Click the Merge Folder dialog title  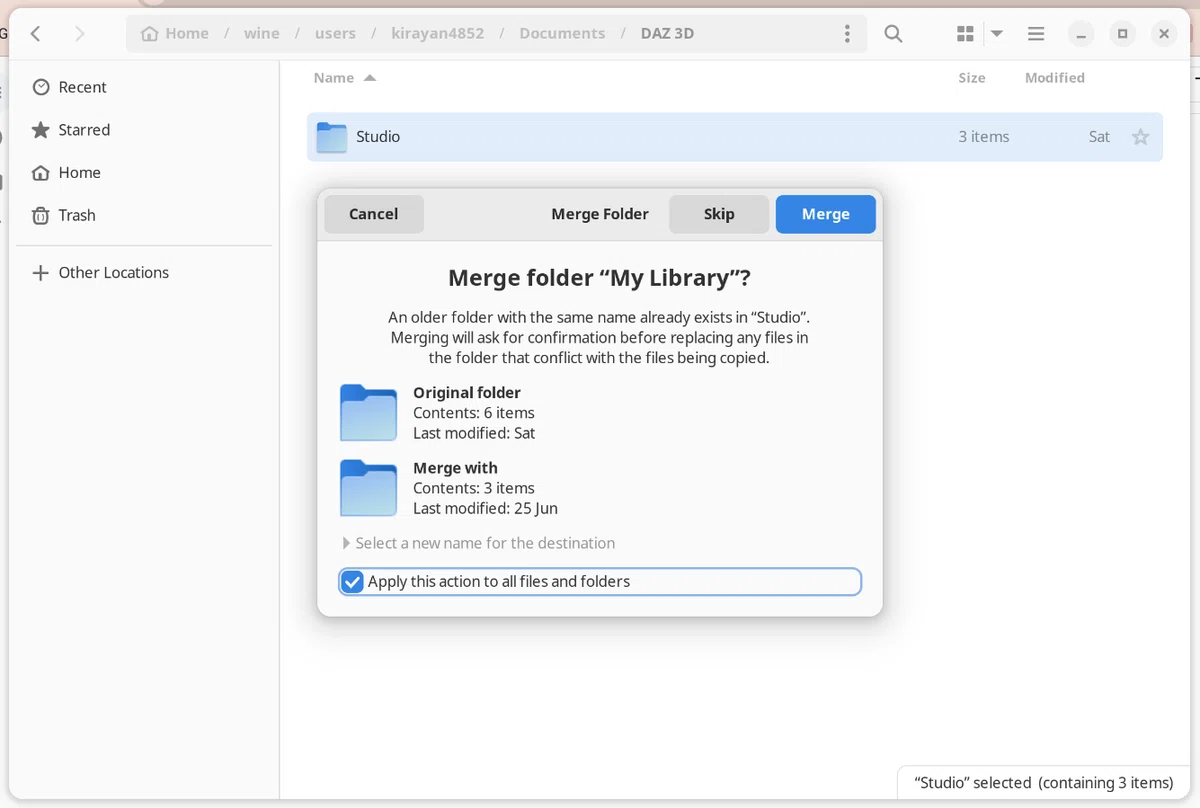(x=600, y=214)
